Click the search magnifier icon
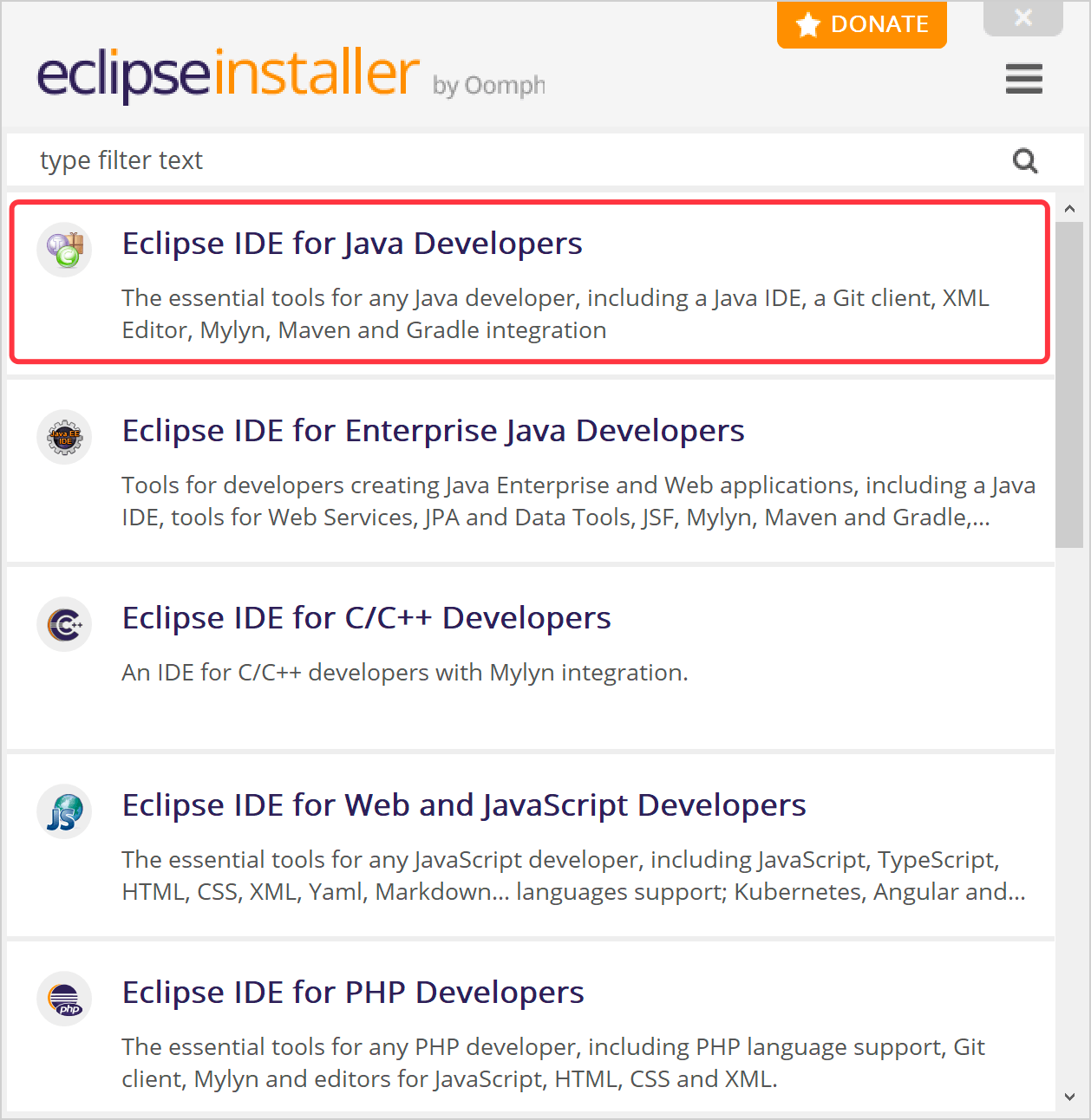The image size is (1091, 1120). 1025,160
